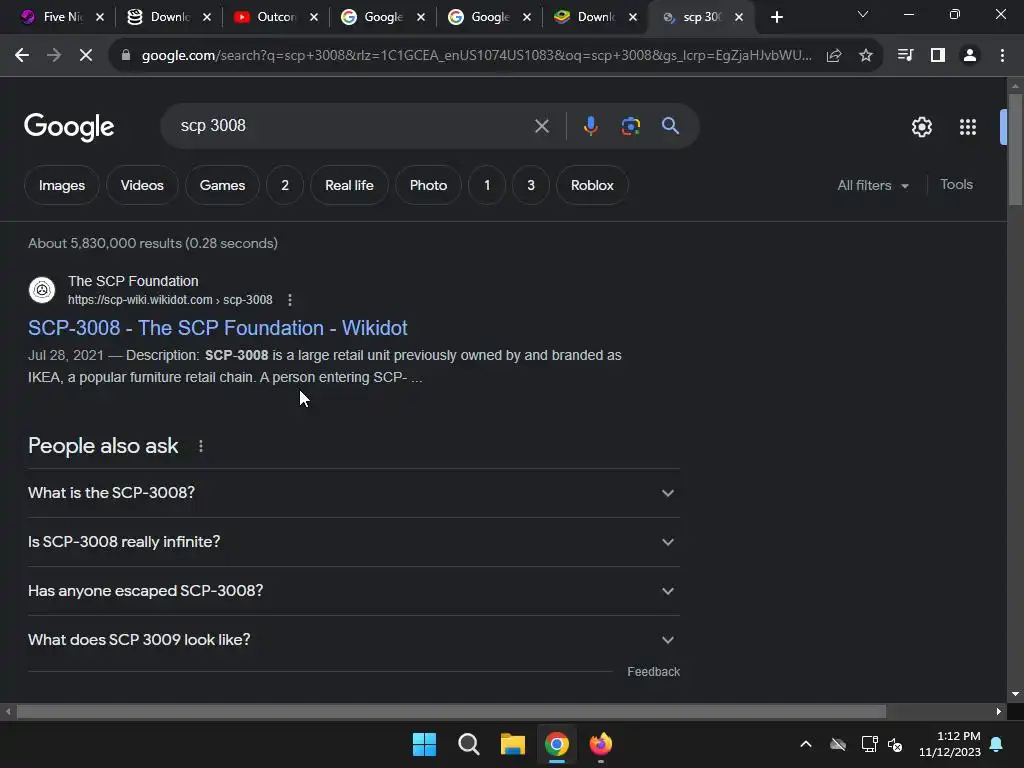Expand "Is SCP-3008 really infinite?"
The width and height of the screenshot is (1024, 768).
tap(354, 542)
